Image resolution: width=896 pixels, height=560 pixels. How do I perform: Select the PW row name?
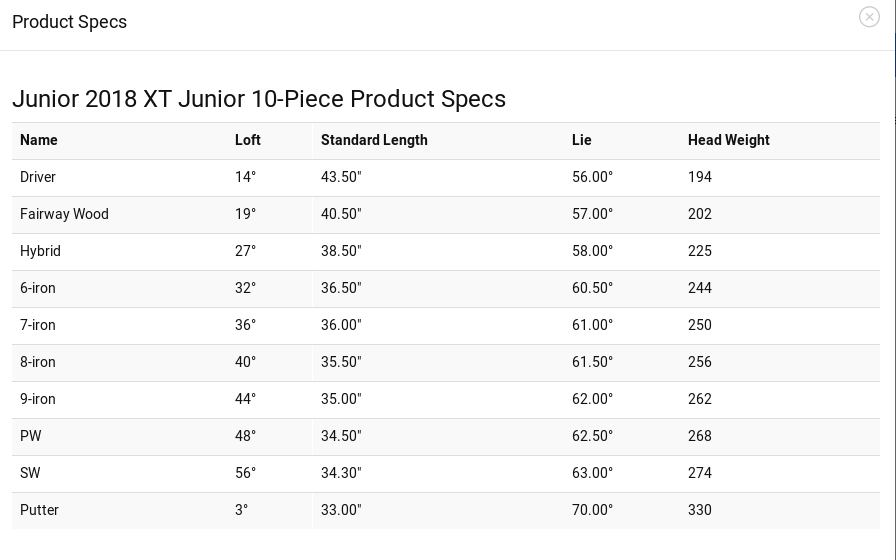pyautogui.click(x=31, y=436)
